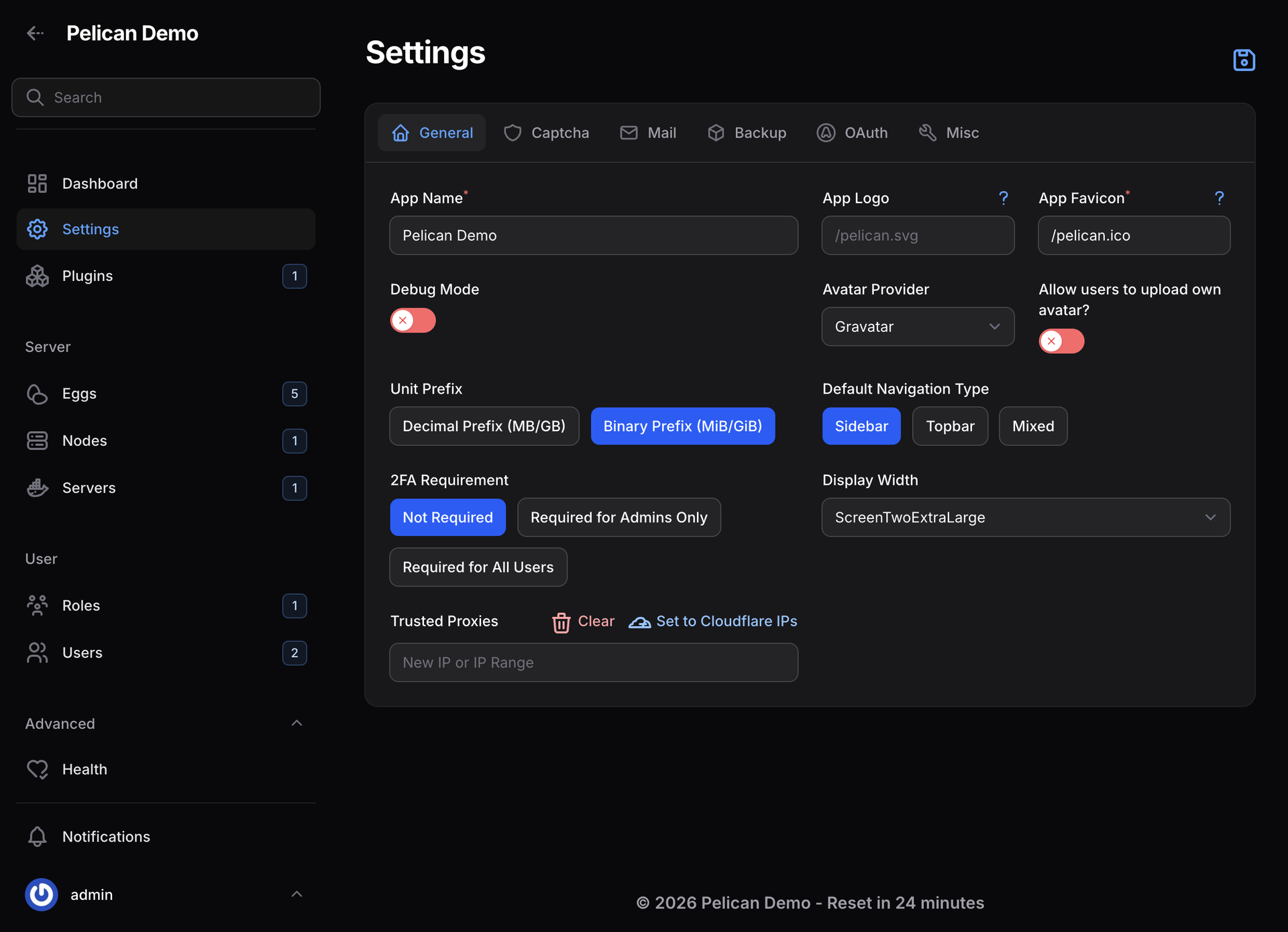Screen dimensions: 1288x932
Task: Click Set to Cloudflare IPs link
Action: [x=713, y=622]
